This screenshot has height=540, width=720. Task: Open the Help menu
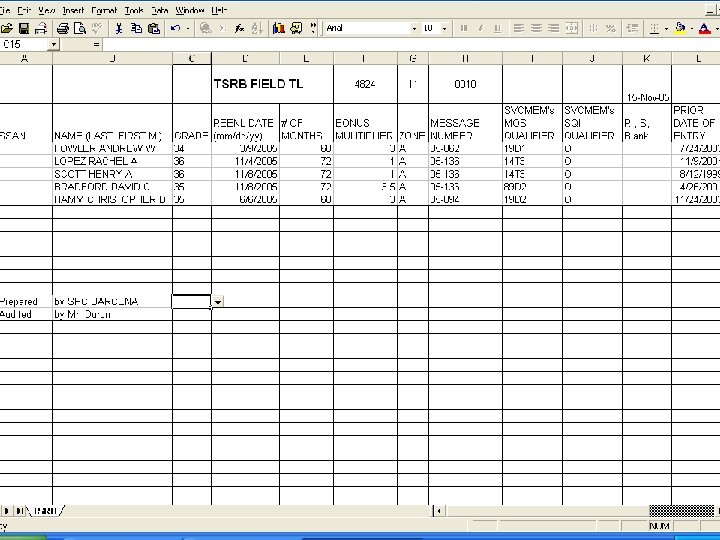tap(219, 10)
